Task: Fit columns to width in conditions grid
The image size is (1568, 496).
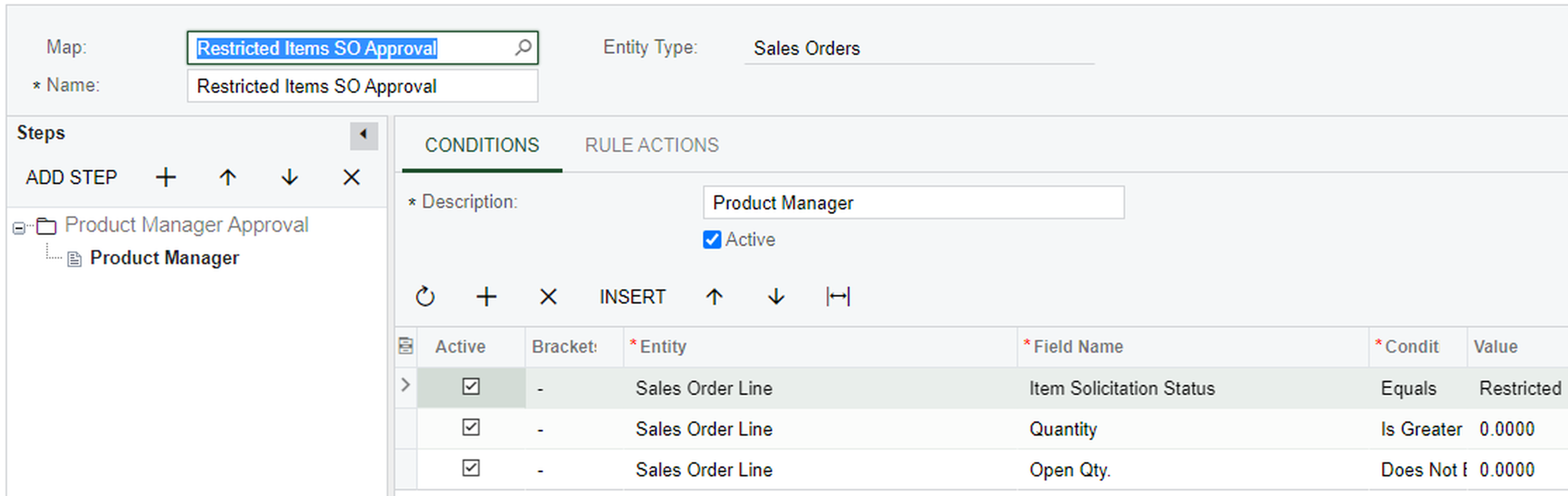Action: pyautogui.click(x=838, y=297)
